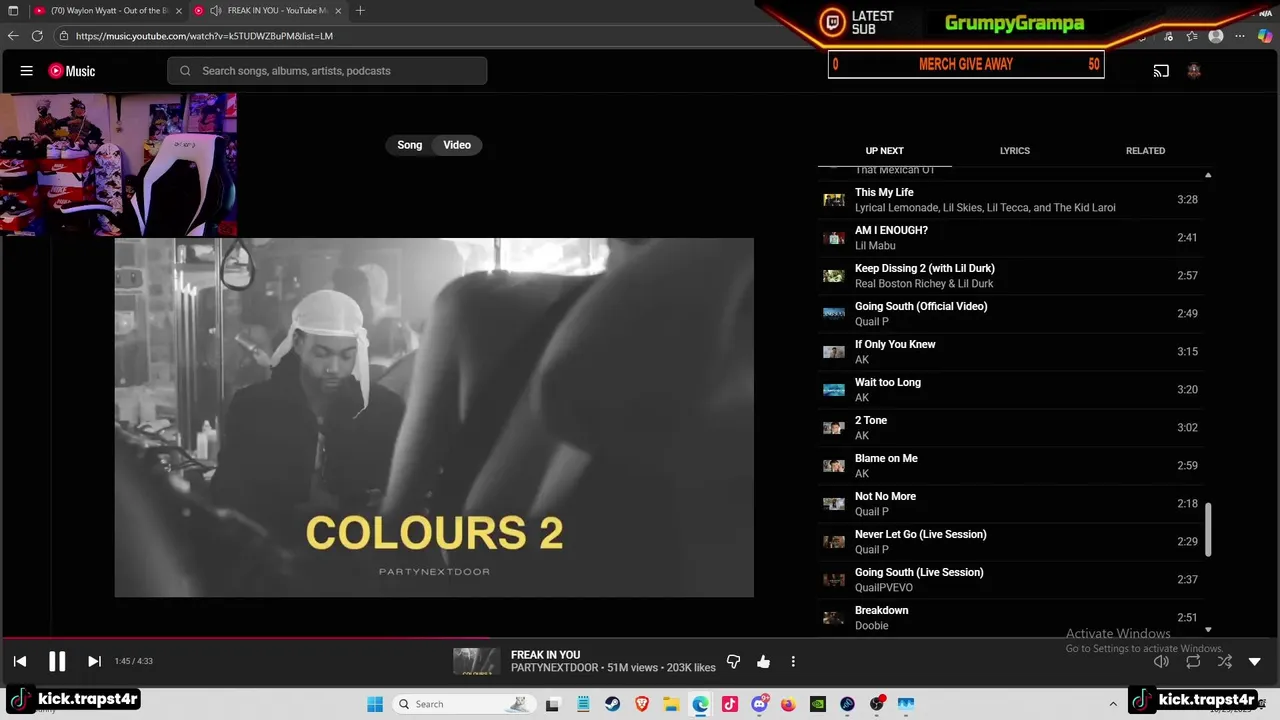View site information lock icon
Image resolution: width=1280 pixels, height=720 pixels.
64,36
